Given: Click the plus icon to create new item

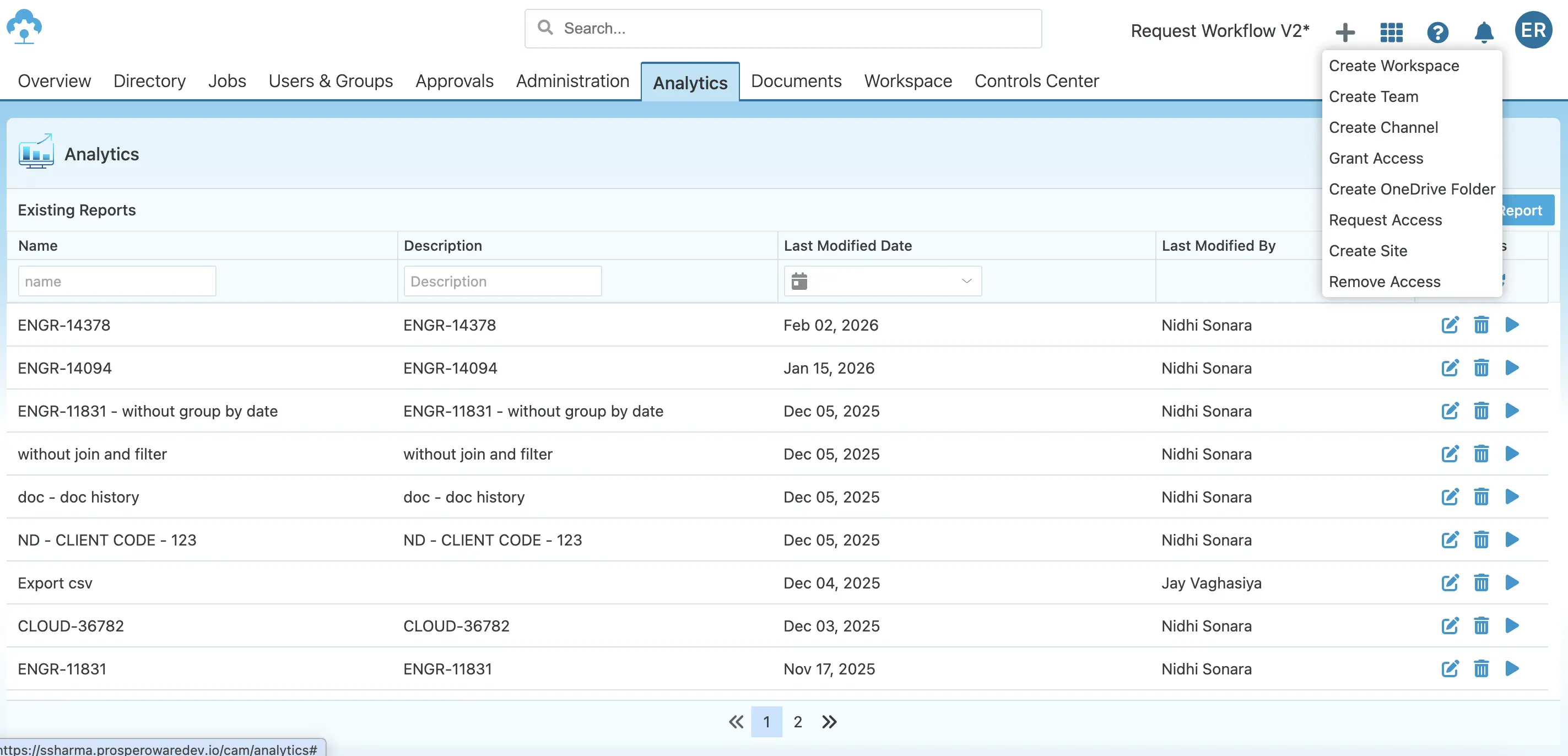Looking at the screenshot, I should [1345, 31].
